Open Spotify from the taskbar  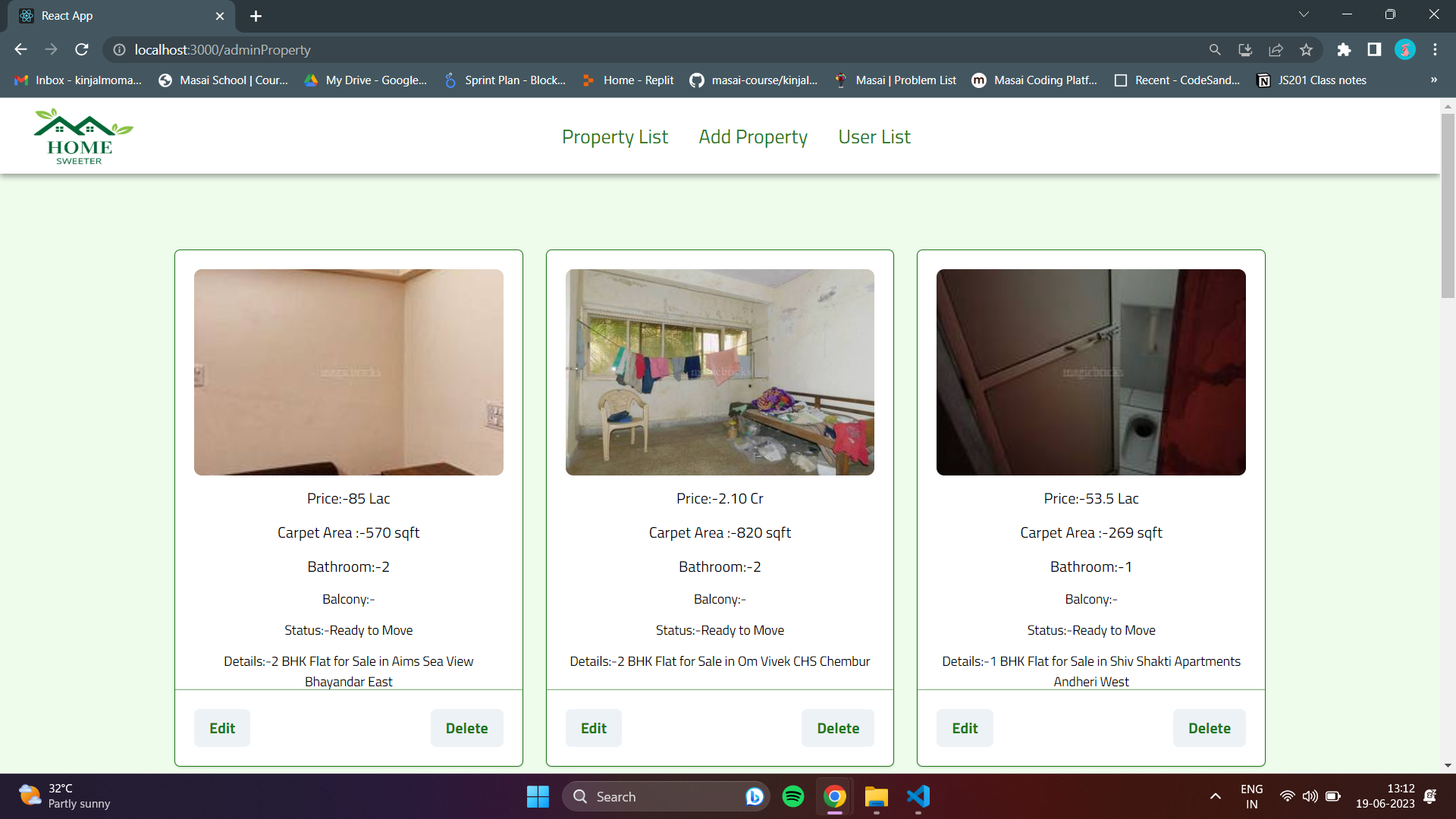coord(793,796)
